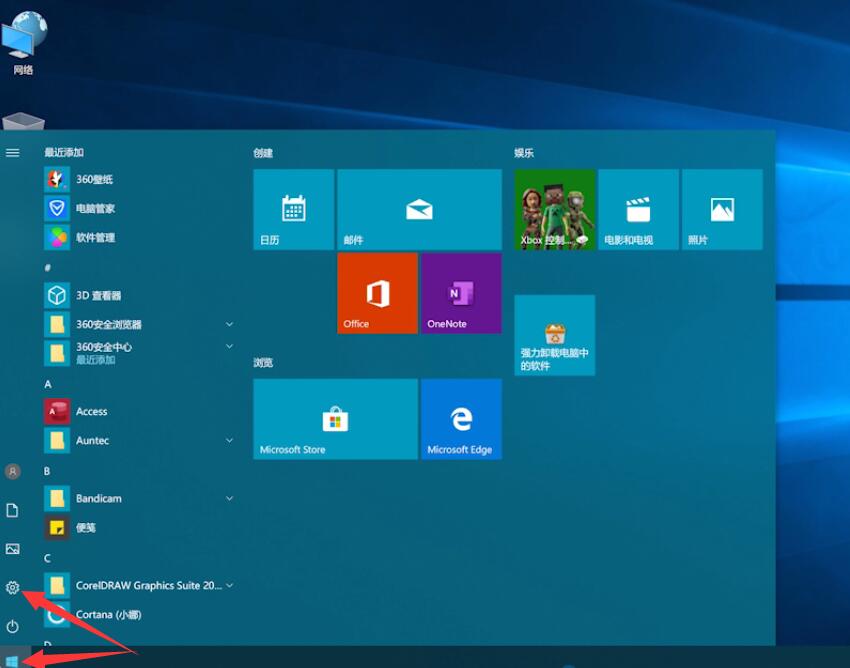Open the Xbox 控制台 tile
This screenshot has width=850, height=668.
[x=555, y=209]
